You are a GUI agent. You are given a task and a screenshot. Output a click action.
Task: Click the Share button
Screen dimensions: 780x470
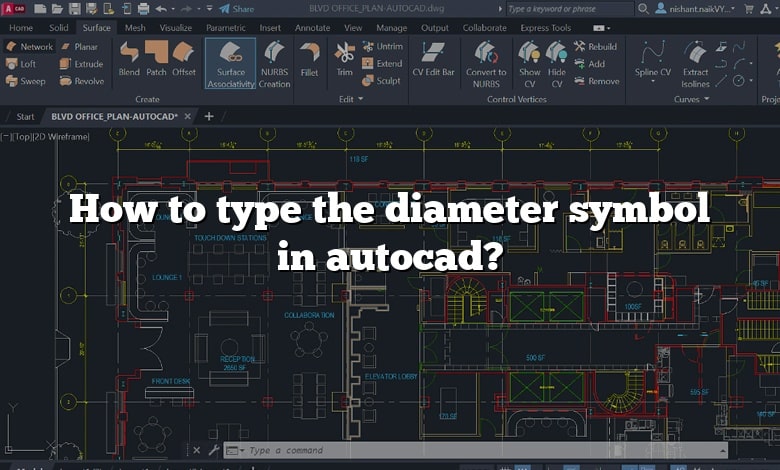(x=236, y=8)
